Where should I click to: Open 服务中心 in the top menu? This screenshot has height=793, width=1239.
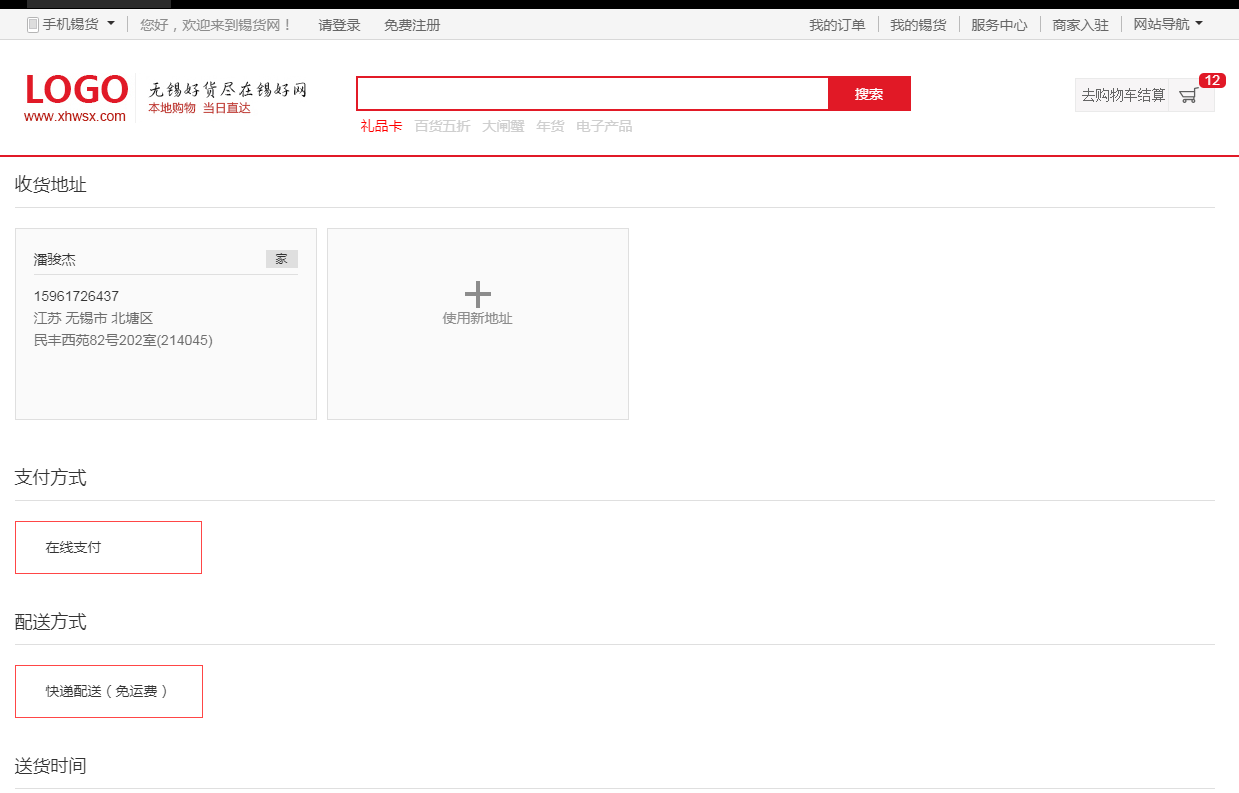999,25
